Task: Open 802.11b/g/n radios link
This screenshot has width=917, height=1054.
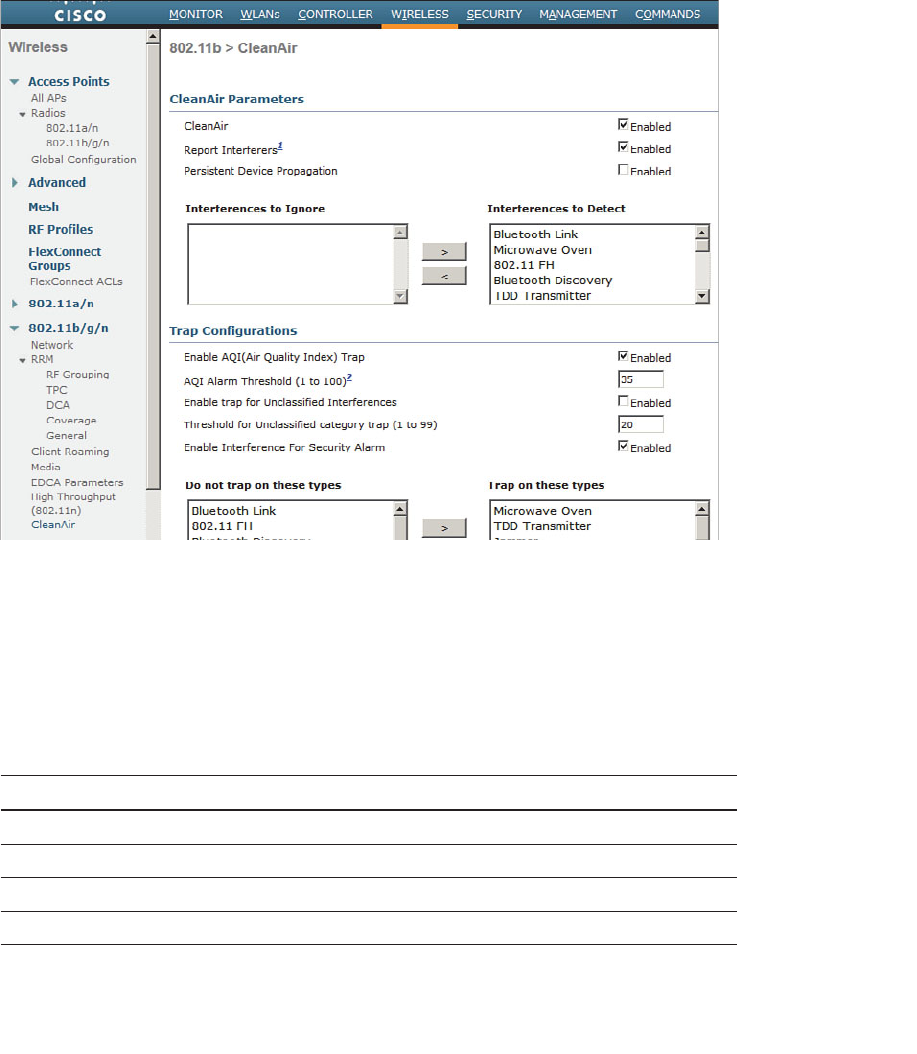Action: pyautogui.click(x=77, y=143)
